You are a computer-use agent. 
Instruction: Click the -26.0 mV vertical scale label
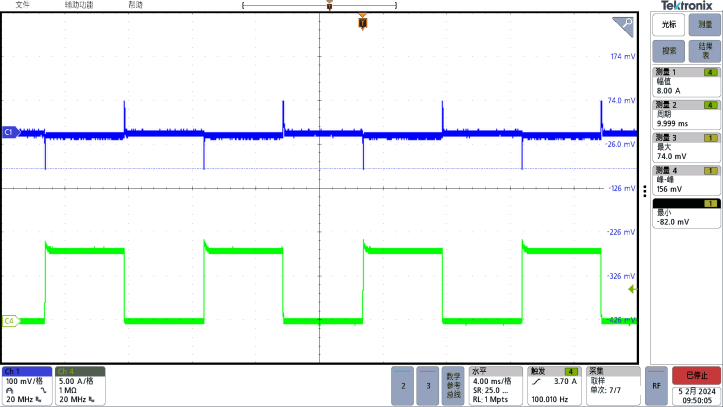(x=620, y=144)
